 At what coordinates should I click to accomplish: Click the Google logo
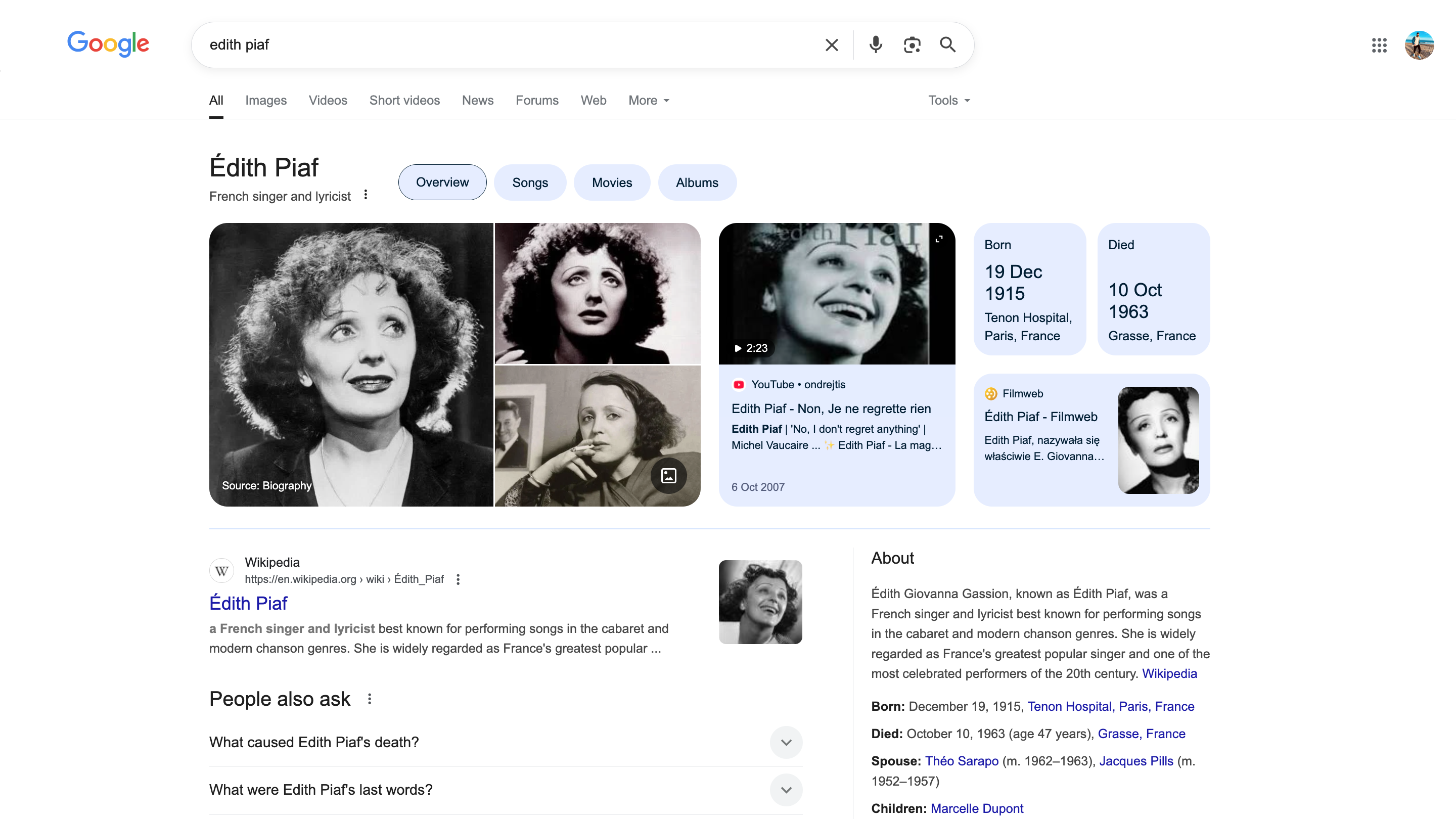[x=108, y=44]
